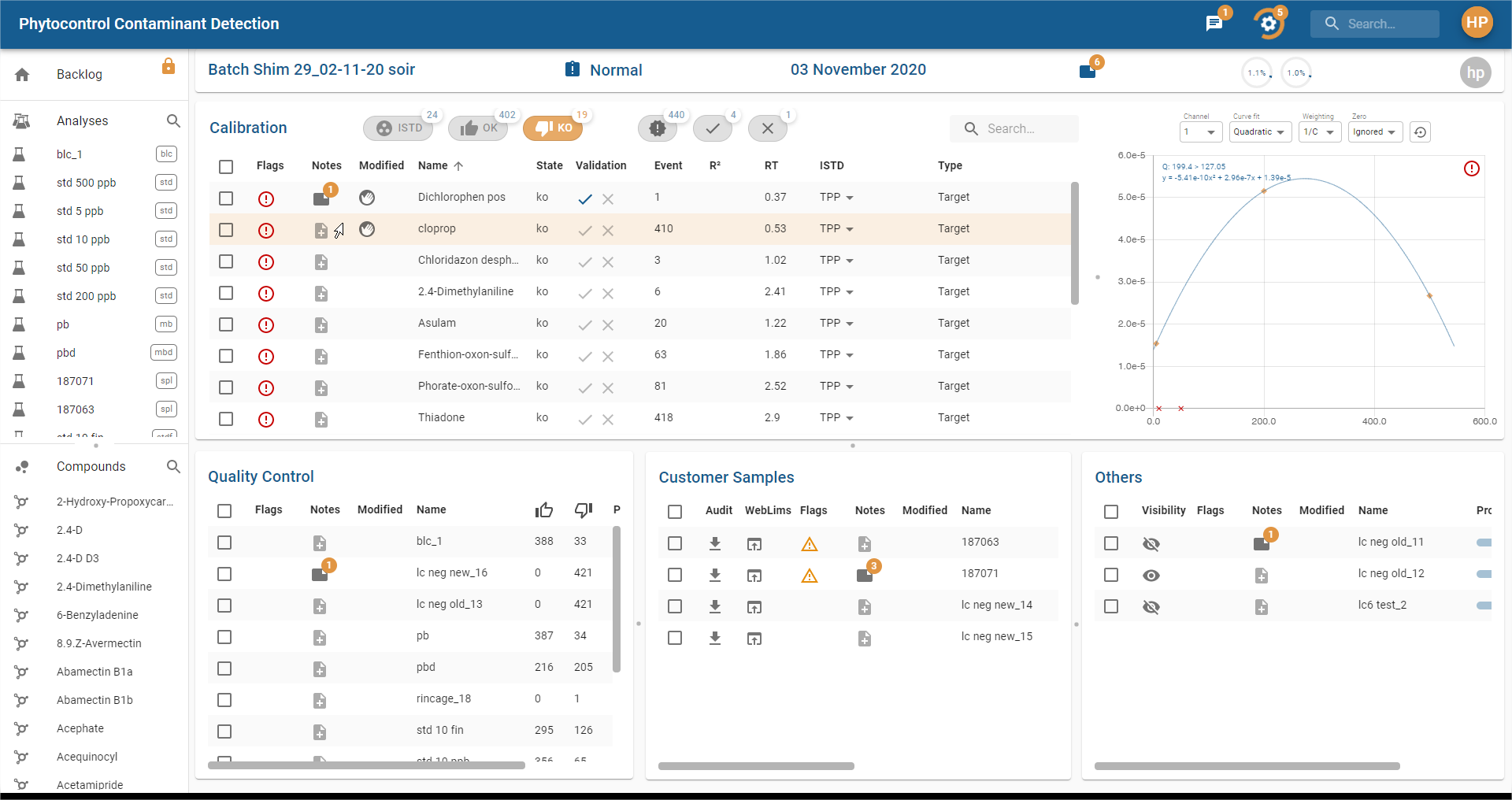Toggle visibility of lc neg old_12
The image size is (1512, 800).
pyautogui.click(x=1151, y=576)
